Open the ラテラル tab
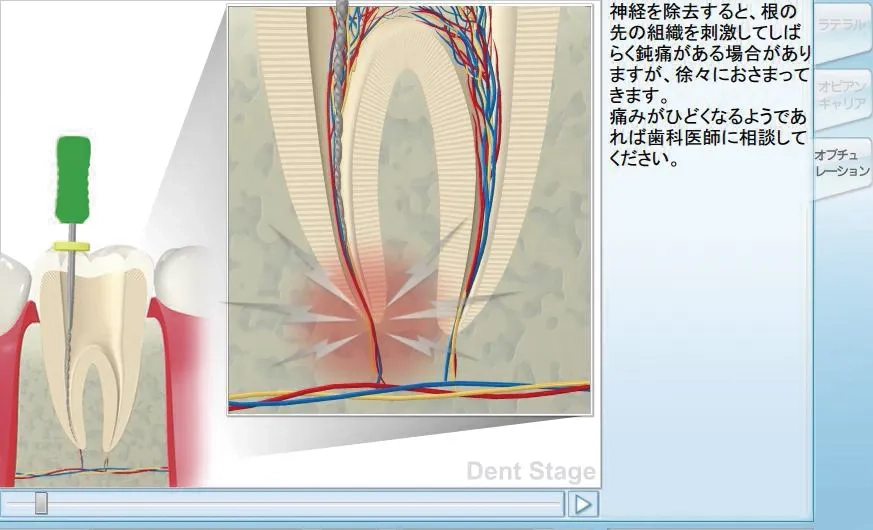The image size is (873, 530). pos(841,26)
